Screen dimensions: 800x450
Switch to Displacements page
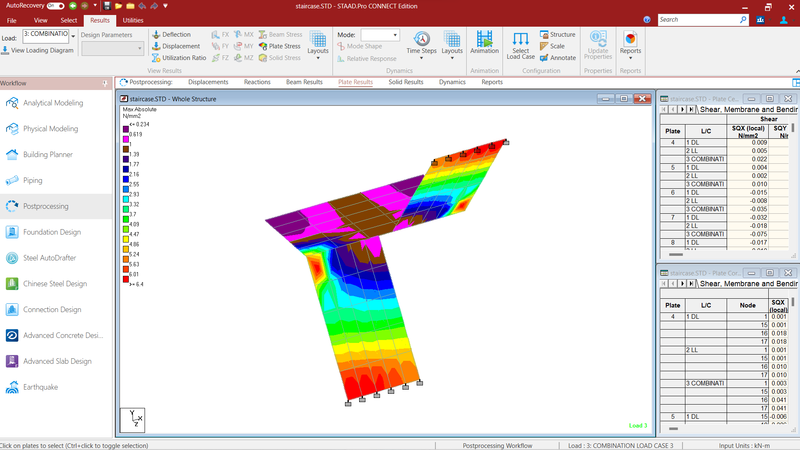[208, 82]
